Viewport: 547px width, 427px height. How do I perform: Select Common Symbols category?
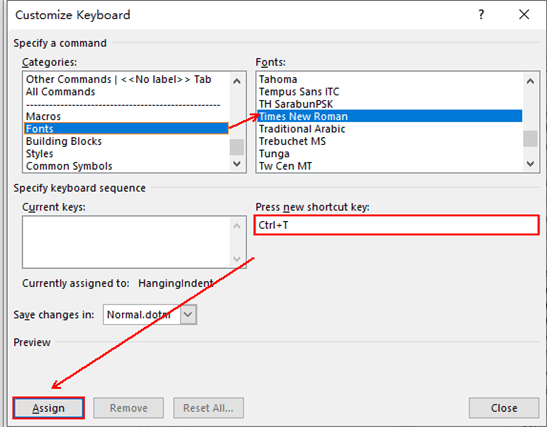[x=69, y=166]
